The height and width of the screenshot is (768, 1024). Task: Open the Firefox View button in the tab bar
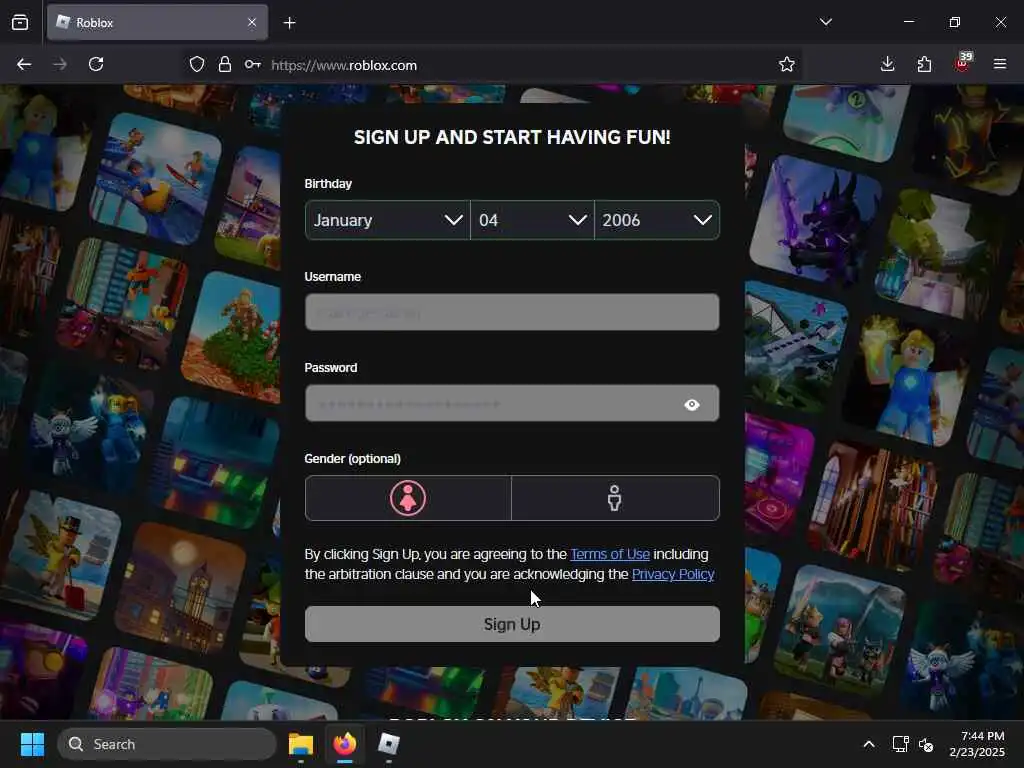pos(20,22)
